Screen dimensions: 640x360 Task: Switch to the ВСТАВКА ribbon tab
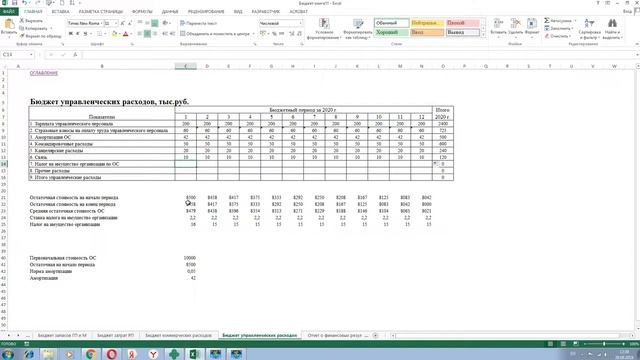pos(60,12)
